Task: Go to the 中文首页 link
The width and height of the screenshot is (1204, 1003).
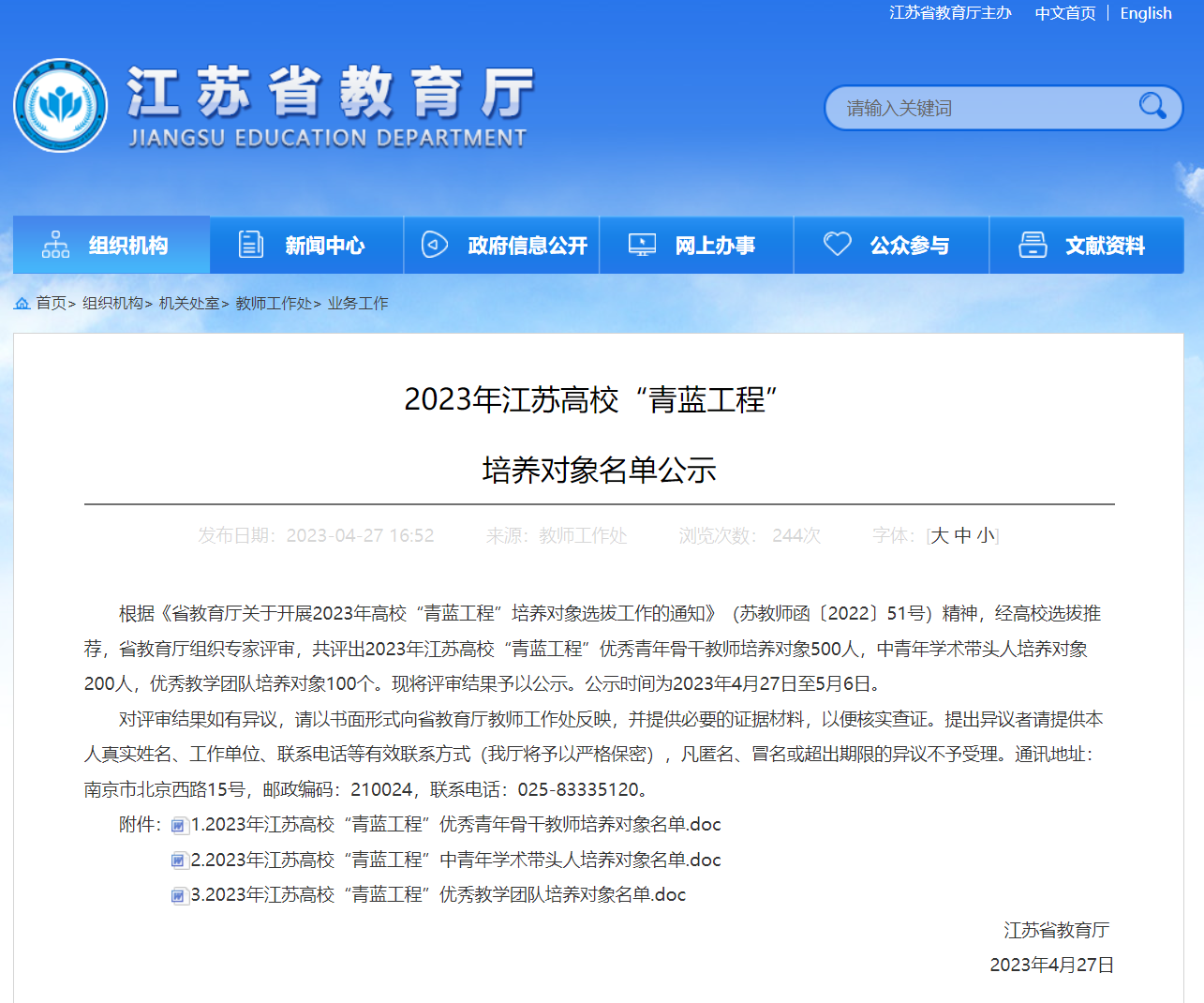Action: (x=1065, y=13)
